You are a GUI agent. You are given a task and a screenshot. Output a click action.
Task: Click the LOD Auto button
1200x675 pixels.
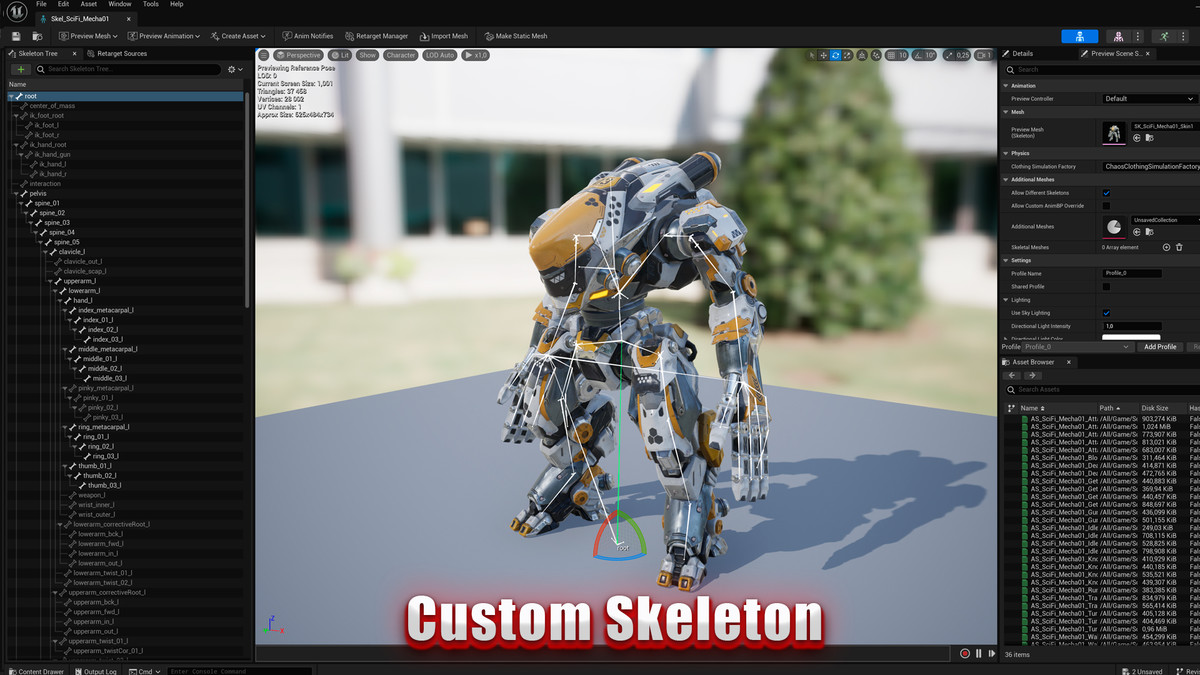(439, 55)
